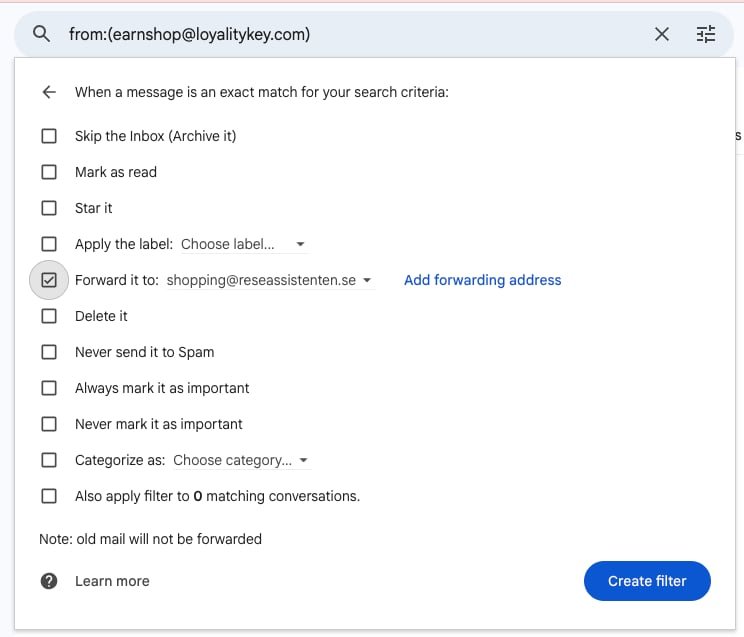Enable Never send it to Spam

click(x=49, y=352)
